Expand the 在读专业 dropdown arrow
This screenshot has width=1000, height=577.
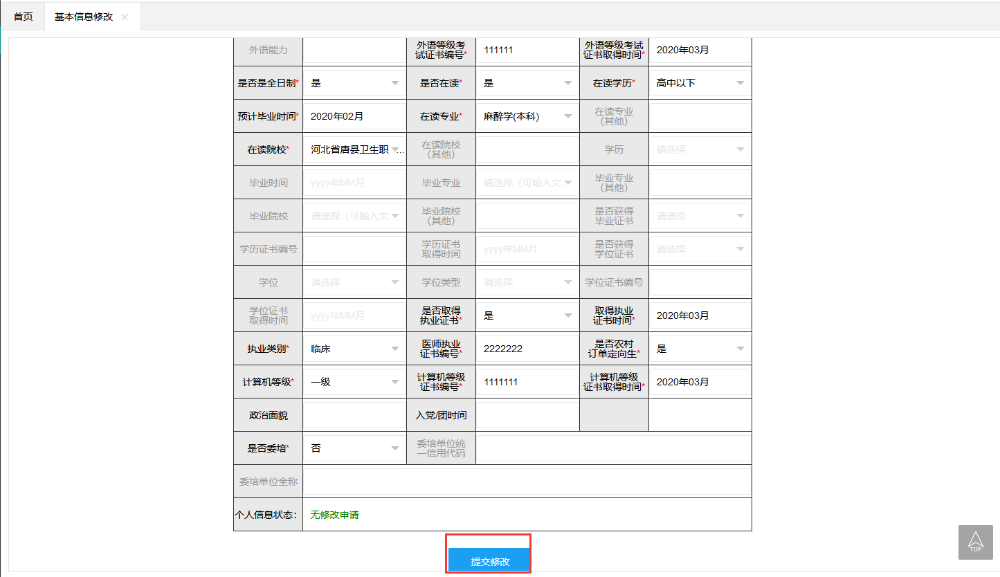point(568,116)
